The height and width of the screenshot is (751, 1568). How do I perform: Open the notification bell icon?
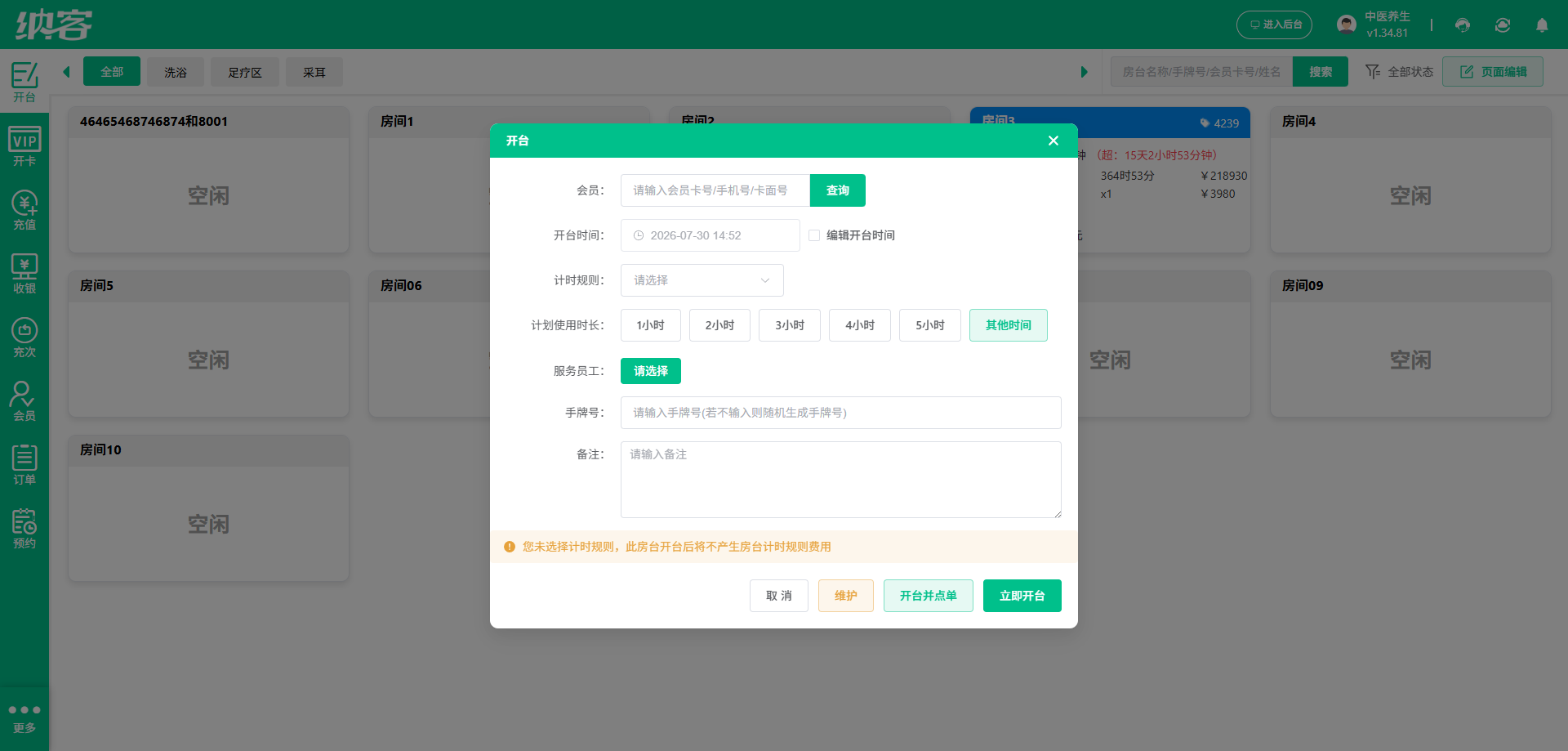coord(1542,25)
